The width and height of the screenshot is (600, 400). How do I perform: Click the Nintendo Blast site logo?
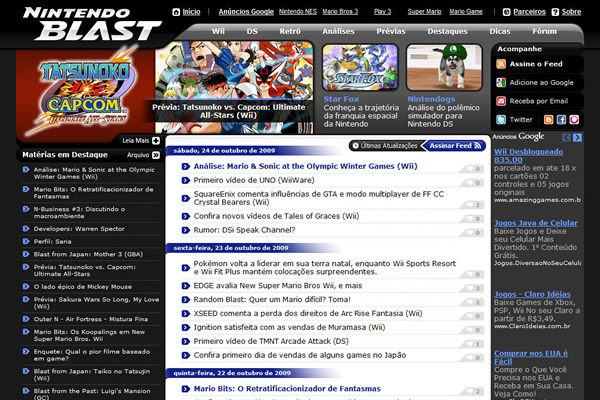point(92,24)
